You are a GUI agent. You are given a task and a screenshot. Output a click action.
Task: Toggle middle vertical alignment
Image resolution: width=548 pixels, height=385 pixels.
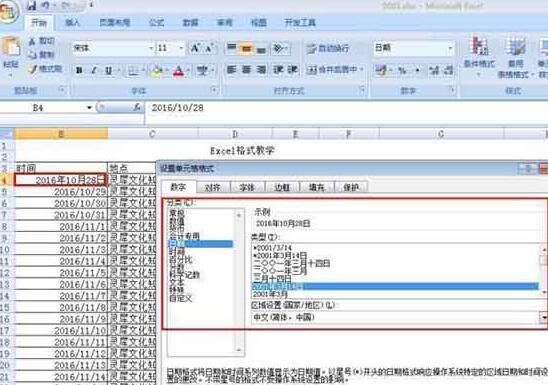pos(246,48)
